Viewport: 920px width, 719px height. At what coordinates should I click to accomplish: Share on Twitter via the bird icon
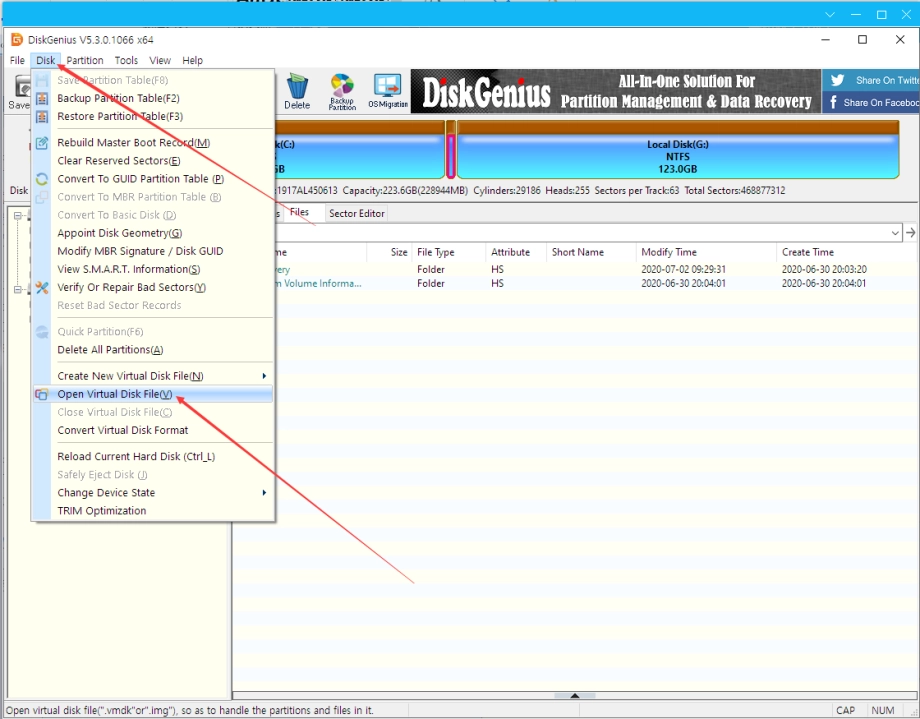(837, 80)
